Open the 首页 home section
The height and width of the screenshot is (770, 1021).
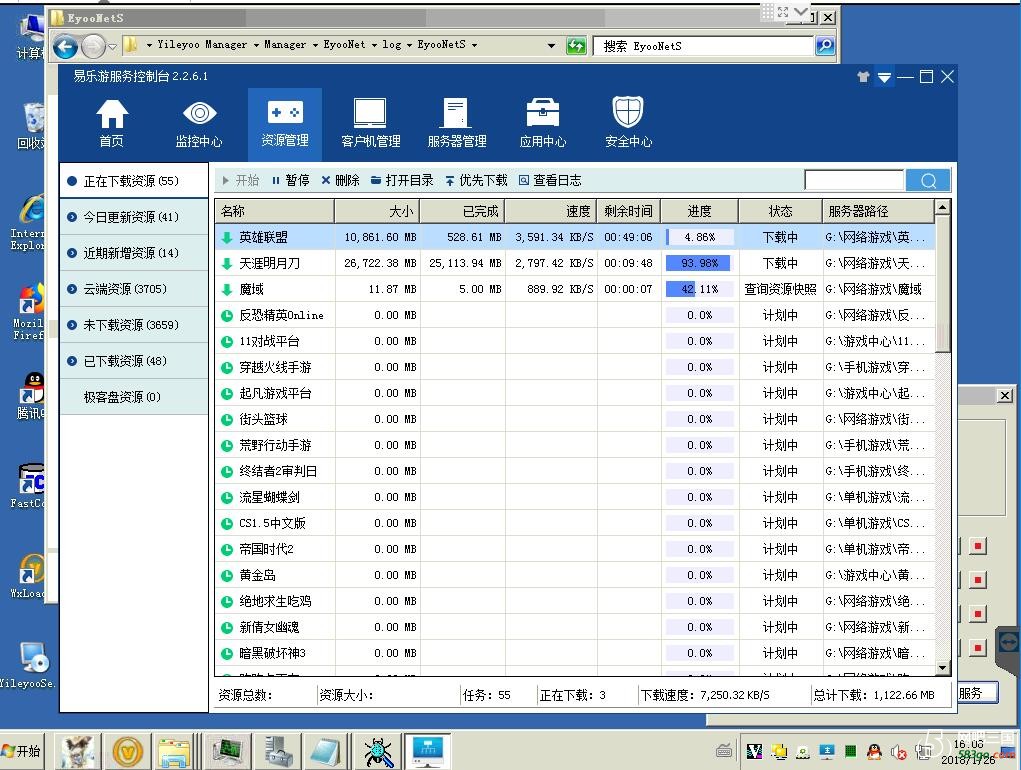point(111,123)
